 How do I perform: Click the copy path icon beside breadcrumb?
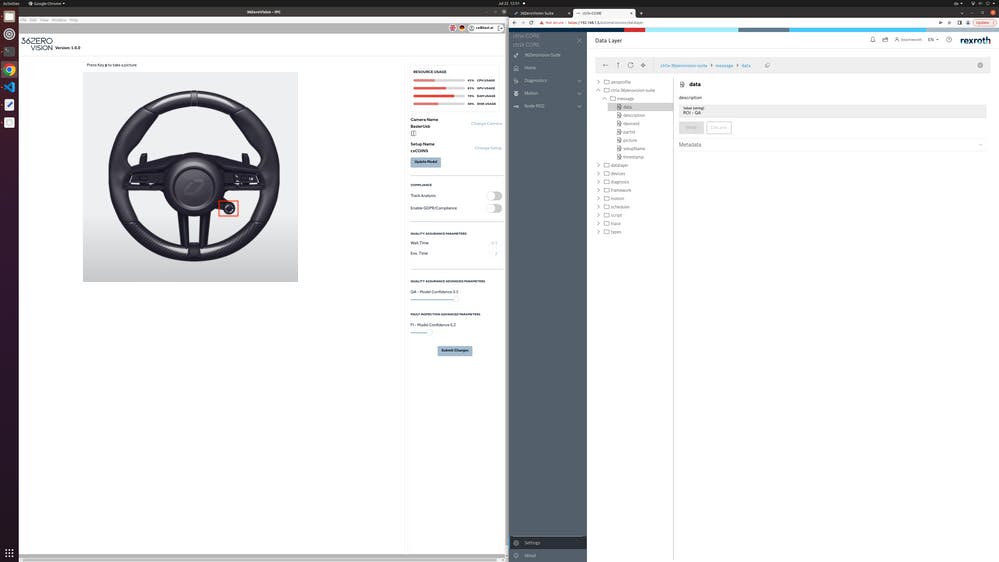767,65
